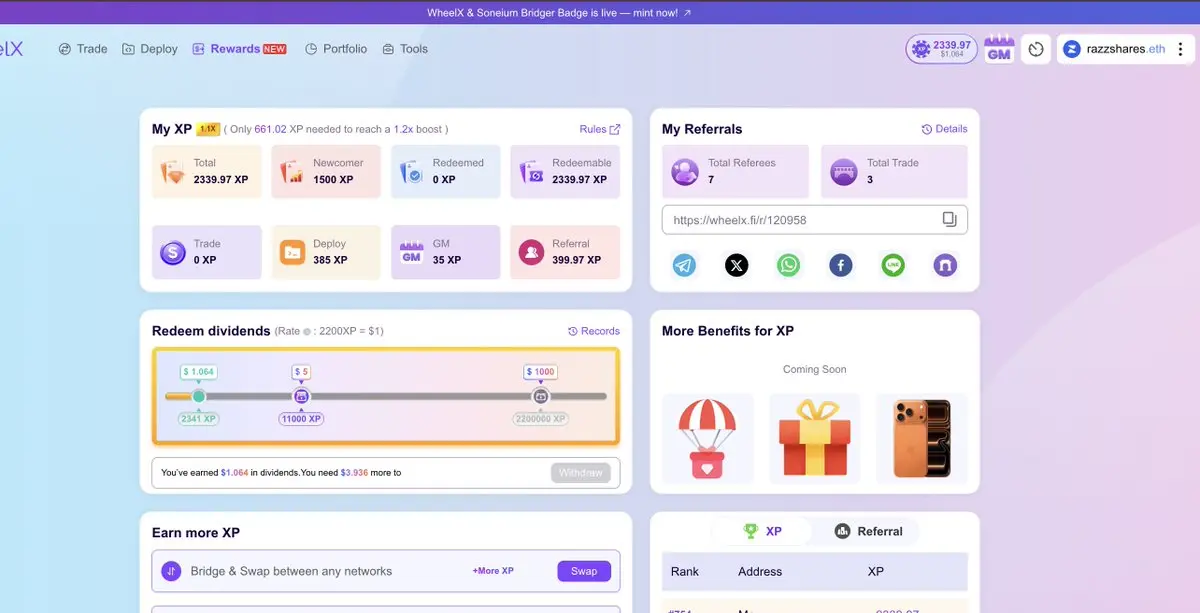The image size is (1200, 613).
Task: Open referral Details link
Action: click(x=944, y=129)
